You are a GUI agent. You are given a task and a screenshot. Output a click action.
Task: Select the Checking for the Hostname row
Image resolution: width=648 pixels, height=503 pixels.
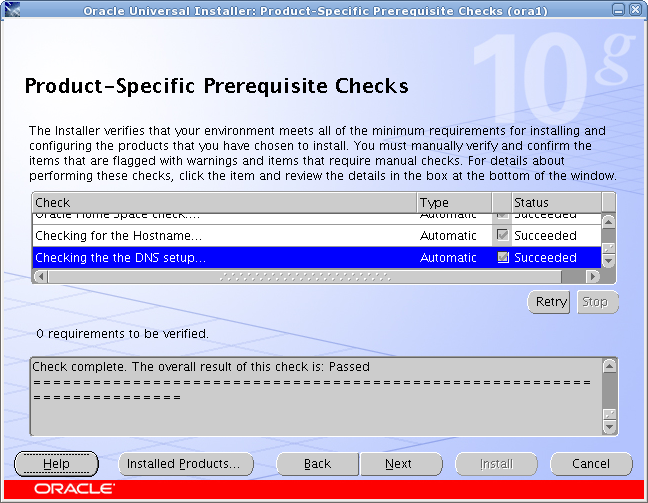click(317, 236)
